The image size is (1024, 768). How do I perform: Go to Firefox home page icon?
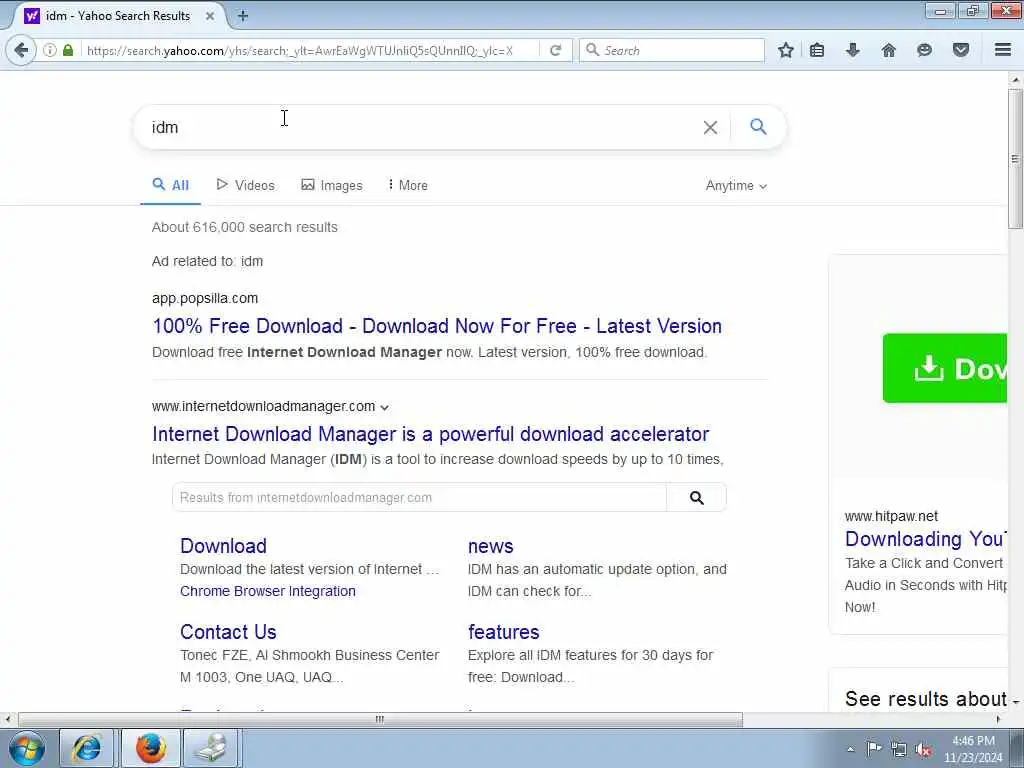pyautogui.click(x=888, y=50)
